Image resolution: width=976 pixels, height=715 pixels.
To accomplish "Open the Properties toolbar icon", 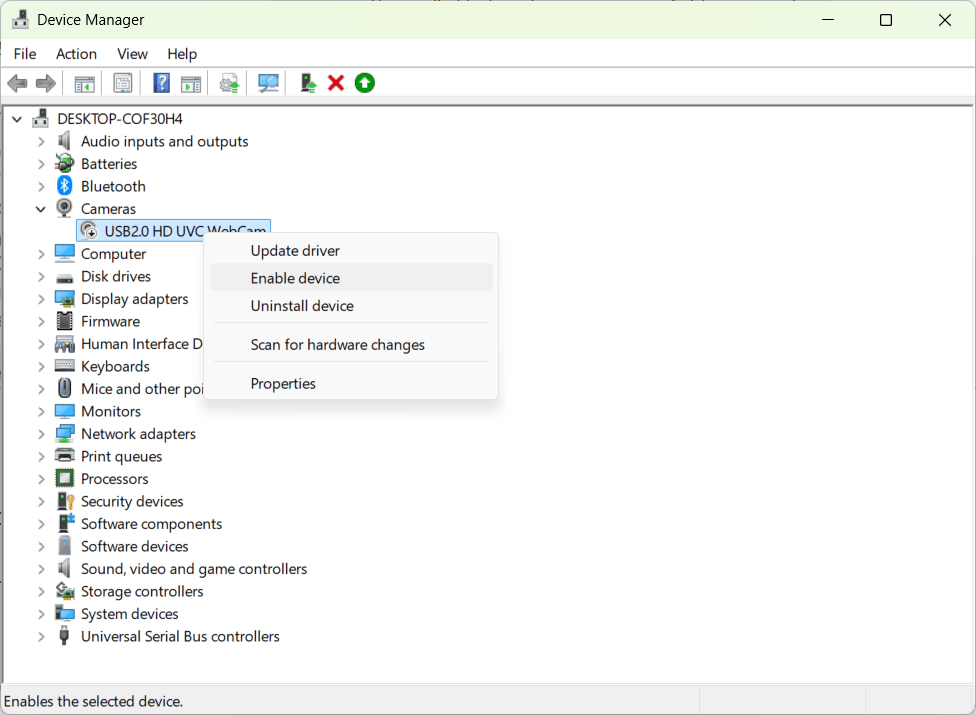I will [x=123, y=83].
